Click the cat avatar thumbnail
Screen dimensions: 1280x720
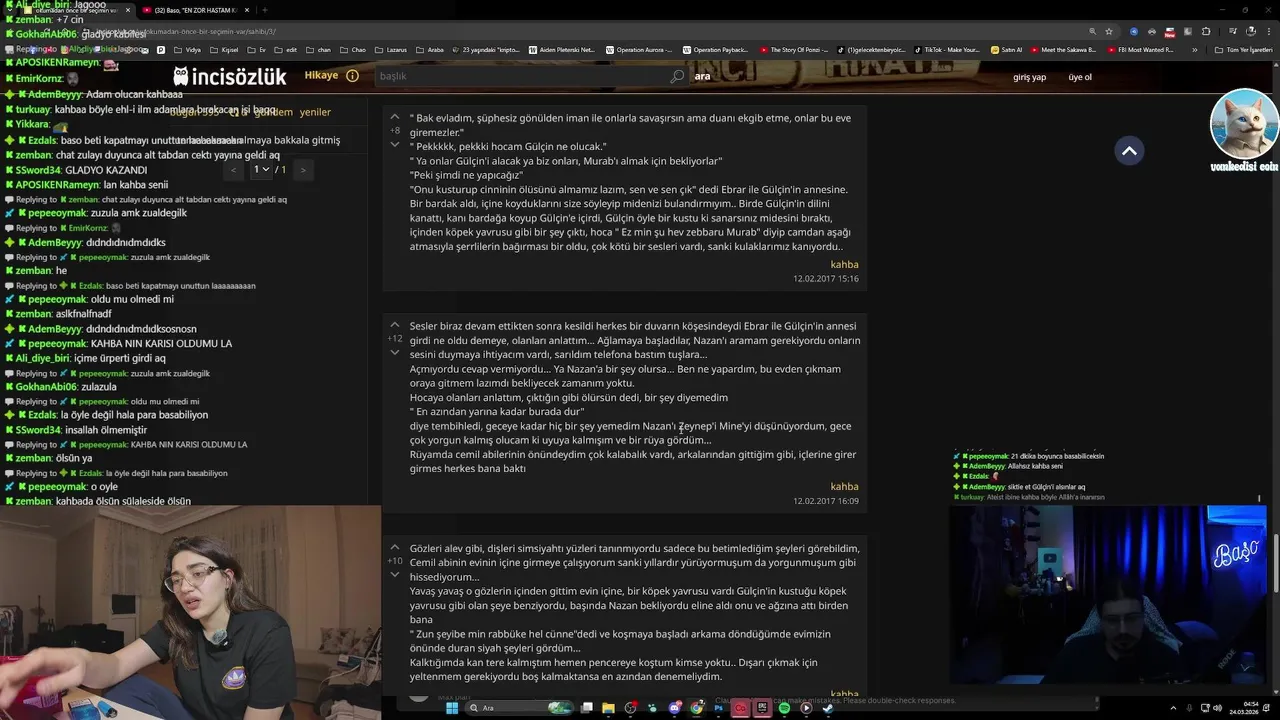point(1243,123)
